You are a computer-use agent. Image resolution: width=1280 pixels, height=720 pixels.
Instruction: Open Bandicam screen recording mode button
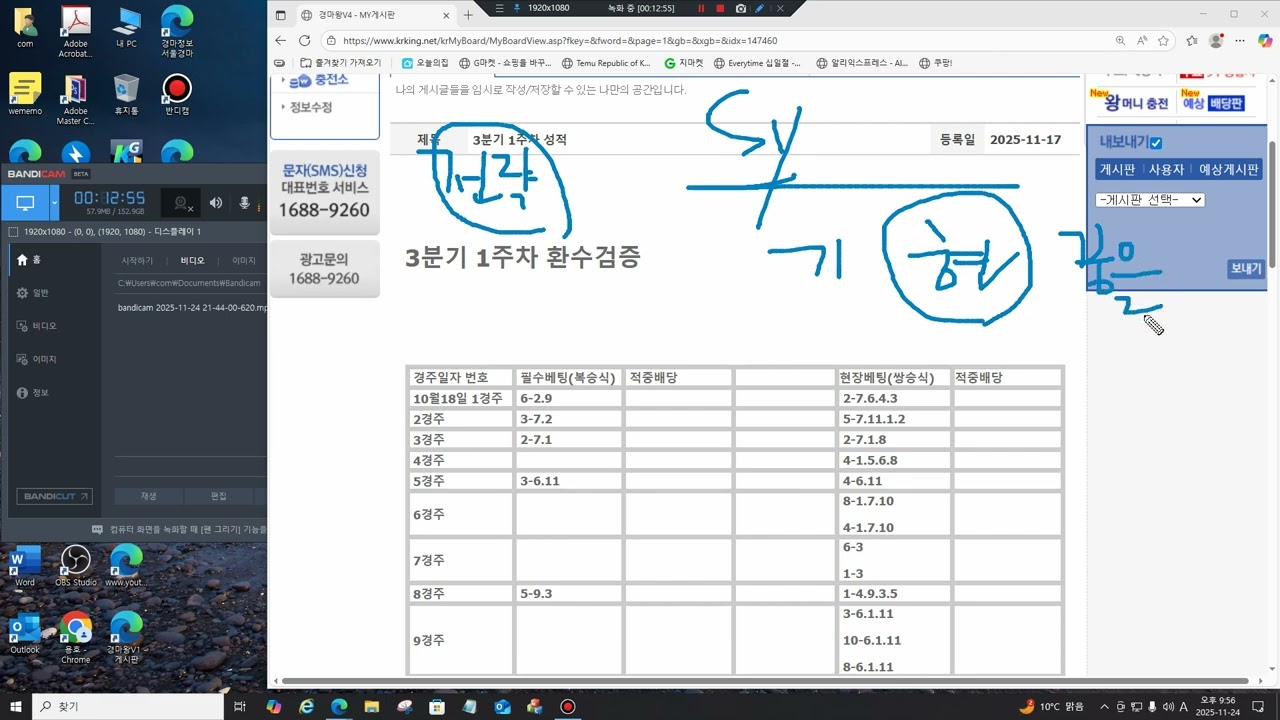[25, 203]
